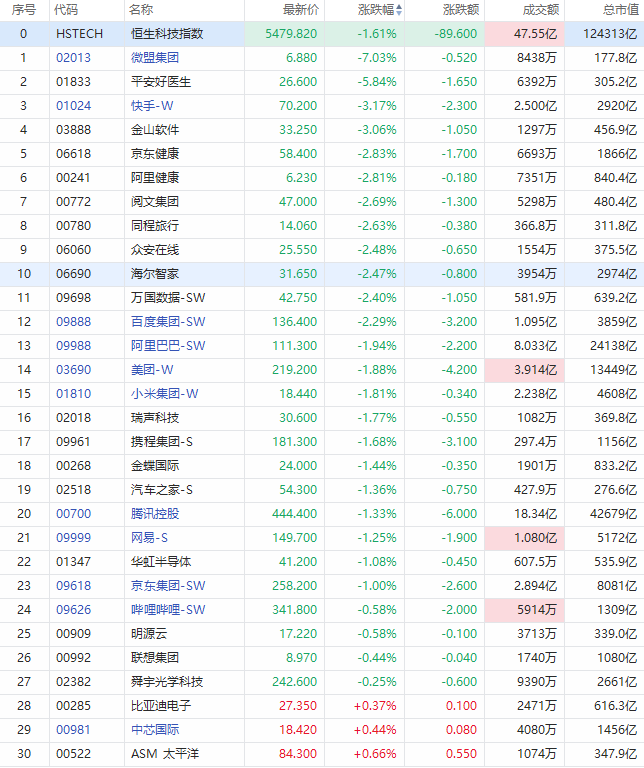The width and height of the screenshot is (644, 768).
Task: Click ASM 太平洋 price 84.300
Action: (x=298, y=754)
